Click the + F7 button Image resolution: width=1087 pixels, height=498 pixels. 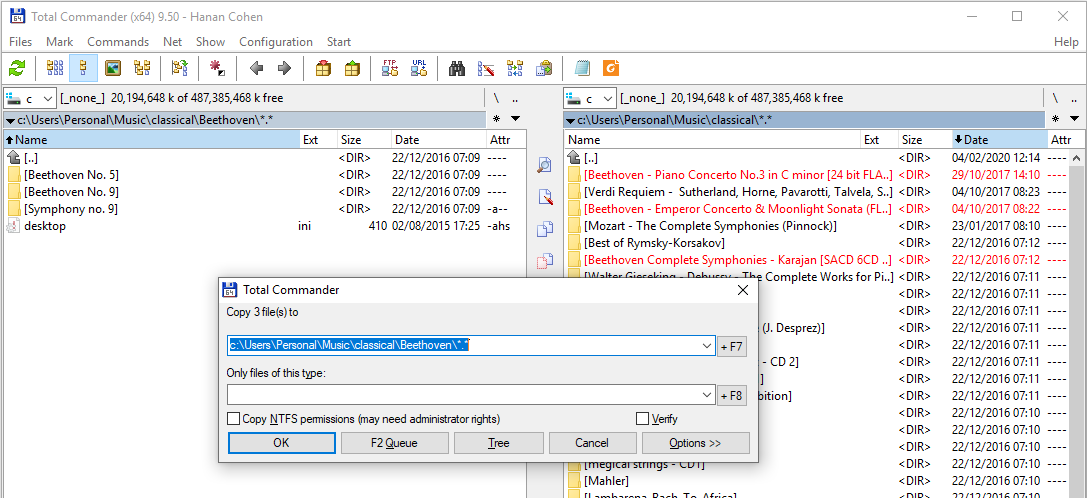pos(732,346)
